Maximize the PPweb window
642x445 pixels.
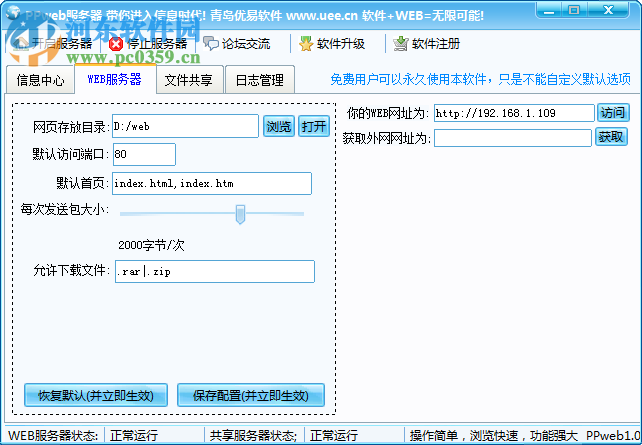tap(574, 10)
